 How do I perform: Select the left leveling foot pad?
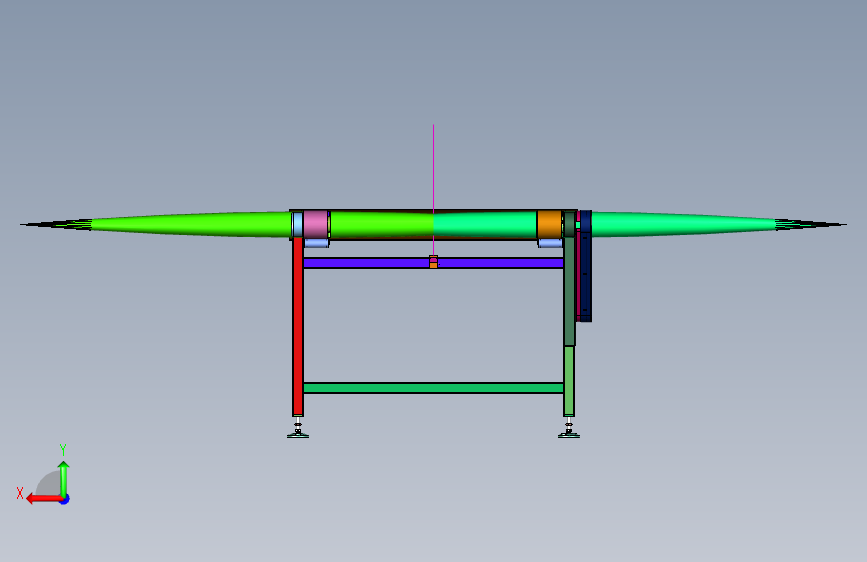298,435
